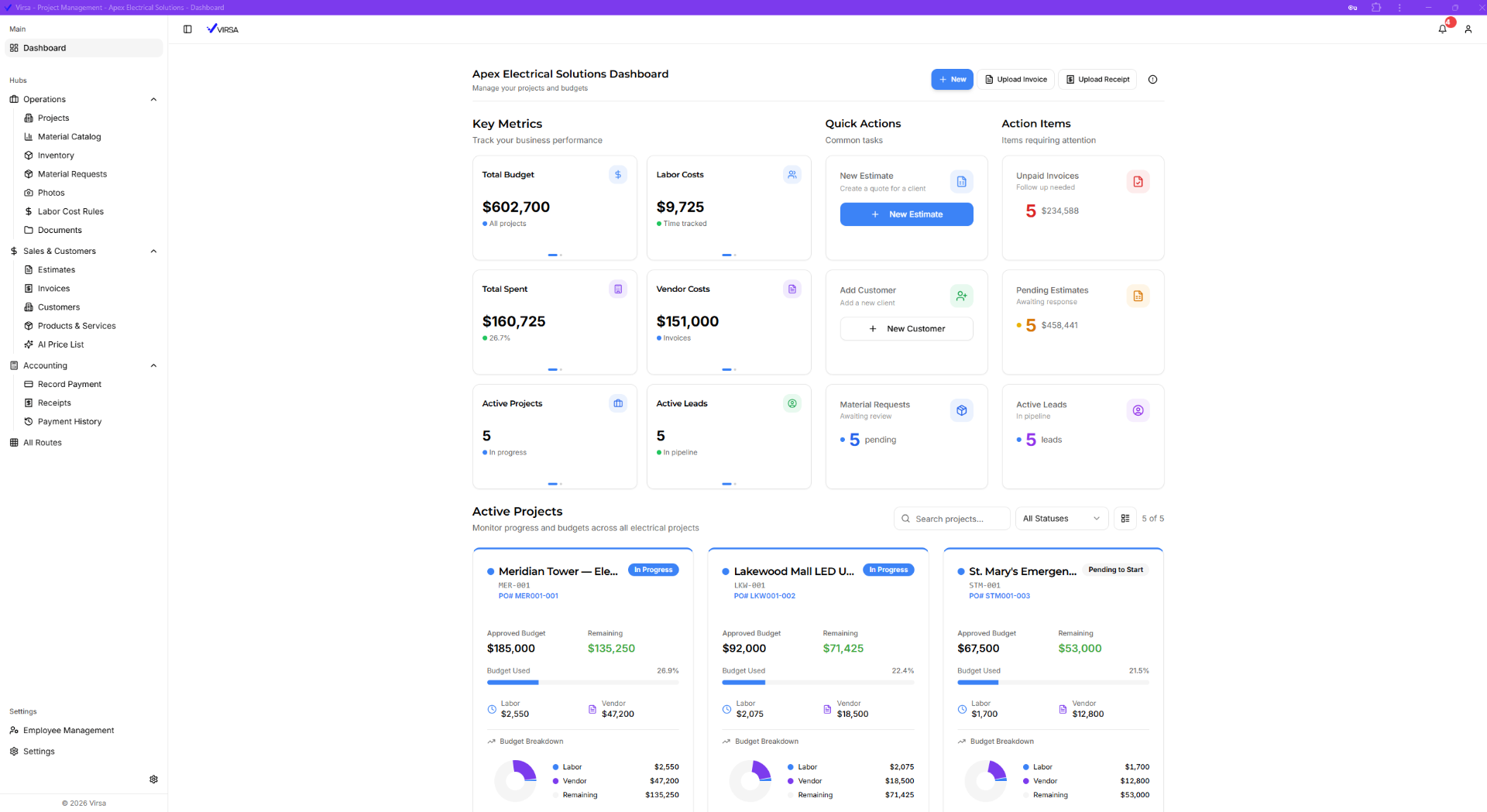Viewport: 1487px width, 812px height.
Task: Click the Unpaid Invoices red document icon
Action: [x=1138, y=182]
